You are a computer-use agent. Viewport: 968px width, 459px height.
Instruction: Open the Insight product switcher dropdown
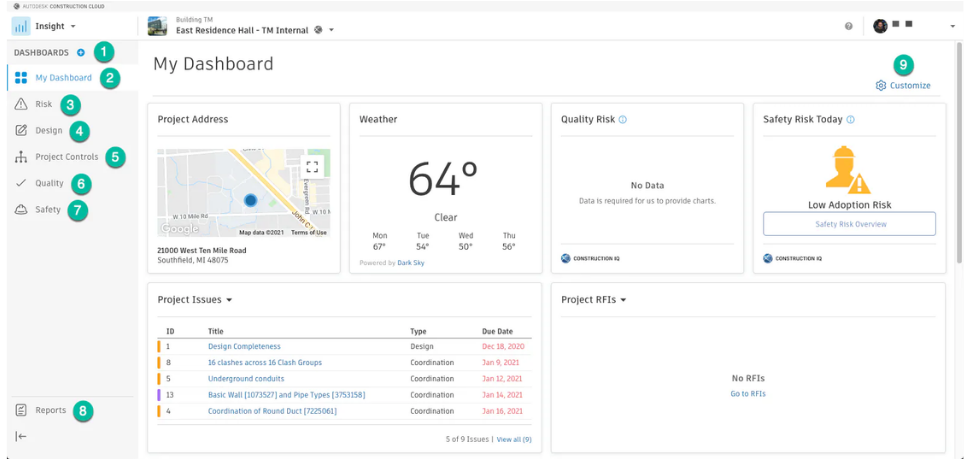pos(73,27)
